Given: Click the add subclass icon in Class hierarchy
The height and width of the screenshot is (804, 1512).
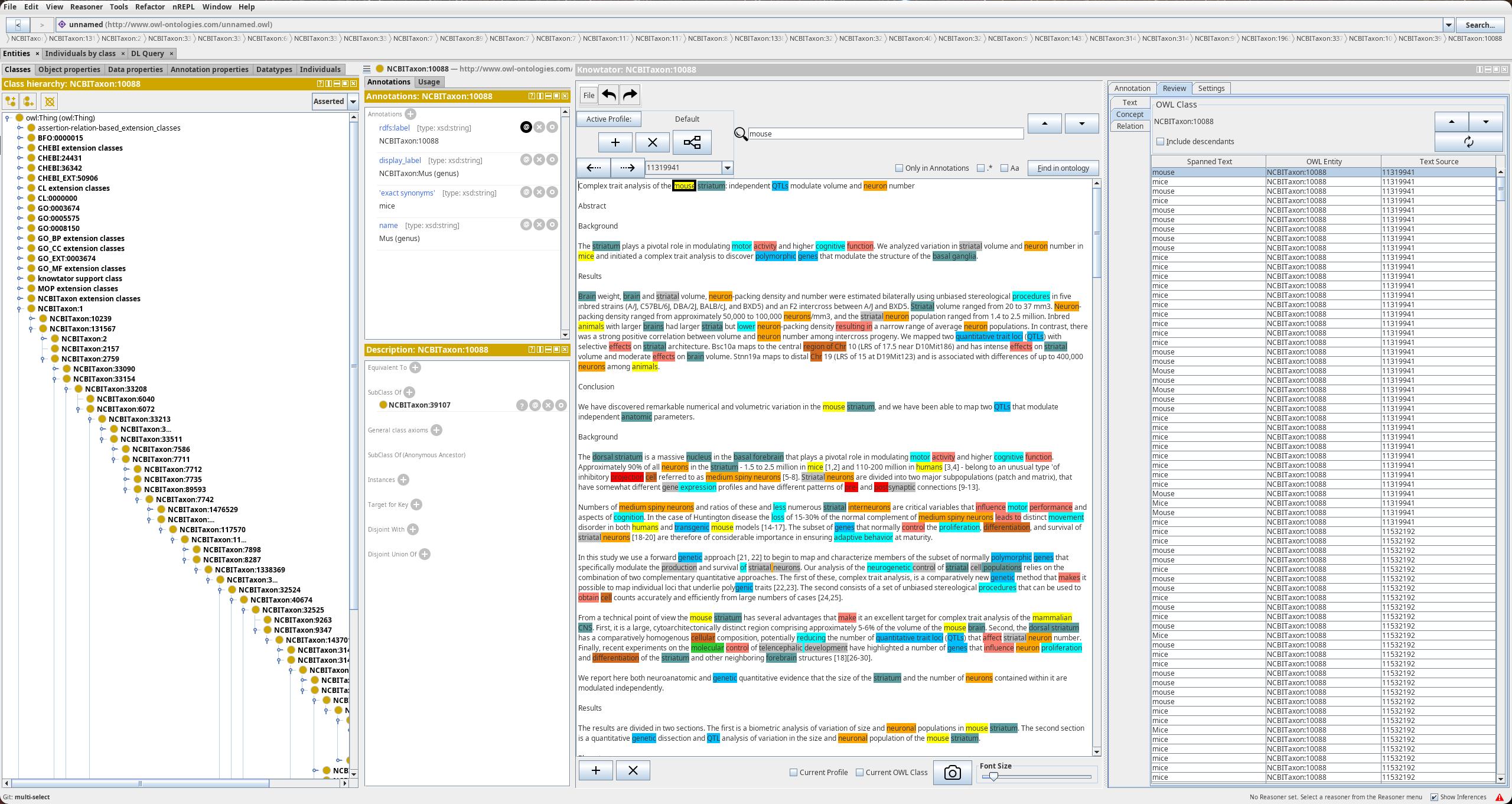Looking at the screenshot, I should coord(11,102).
